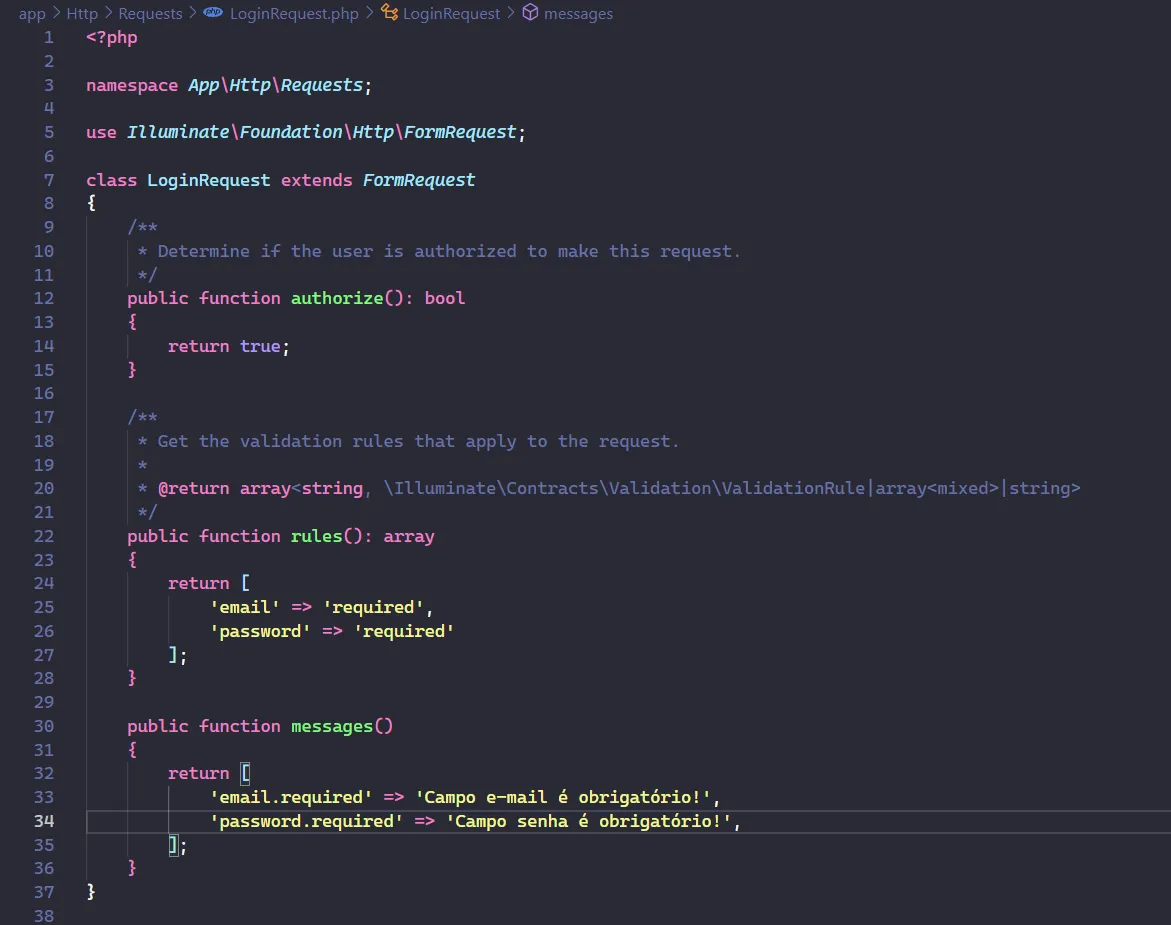Open the Http folder breadcrumb
The width and height of the screenshot is (1171, 925).
click(82, 13)
